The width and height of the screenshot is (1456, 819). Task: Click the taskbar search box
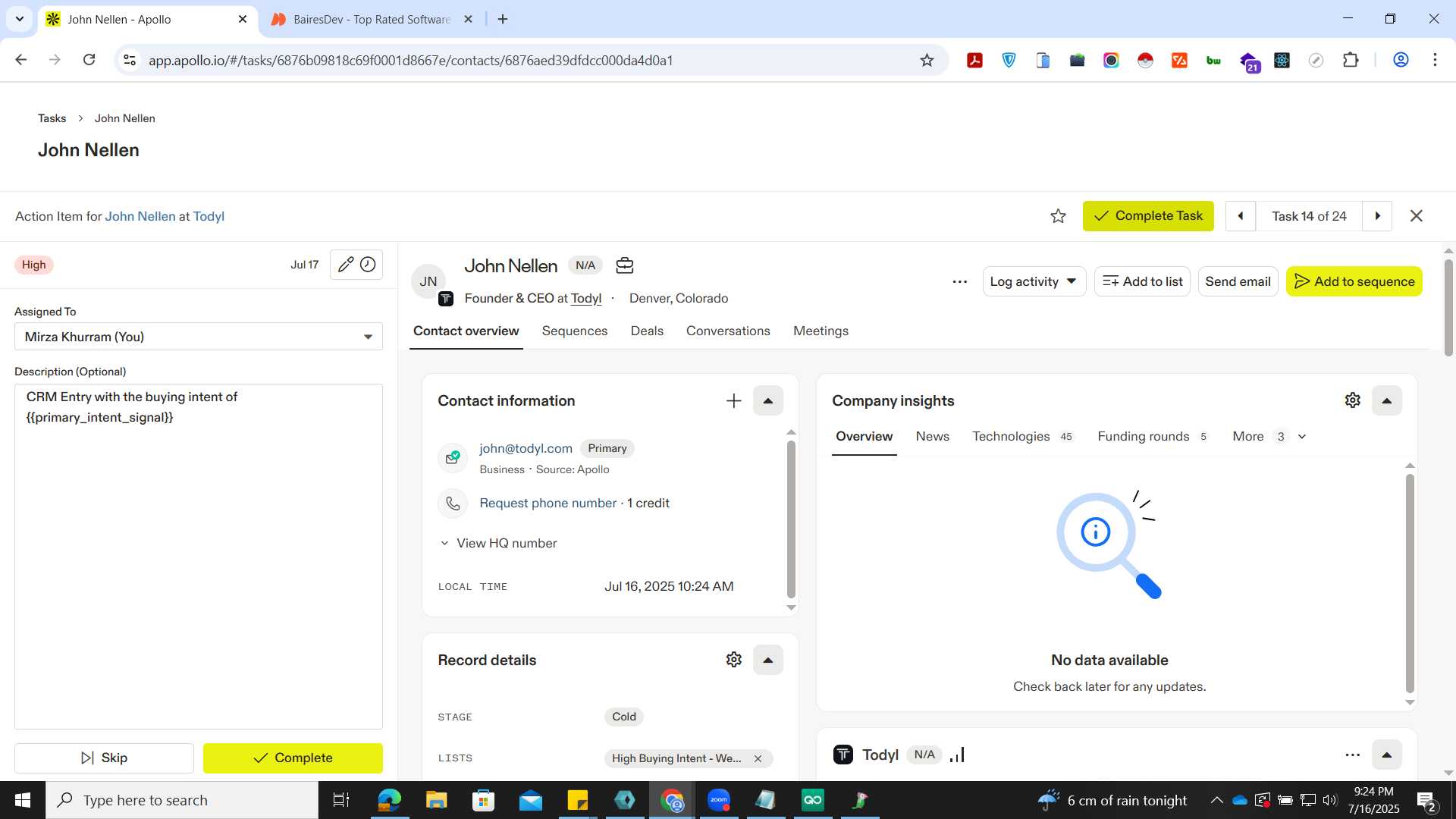pos(182,800)
